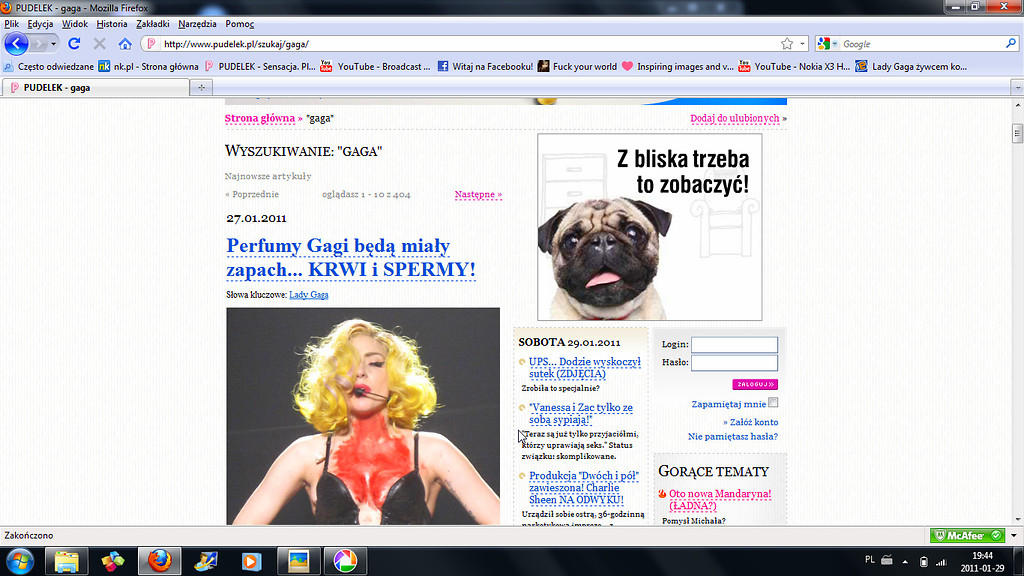Open the paint tools taskbar icon
Screen dimensions: 1024x576
[205, 561]
